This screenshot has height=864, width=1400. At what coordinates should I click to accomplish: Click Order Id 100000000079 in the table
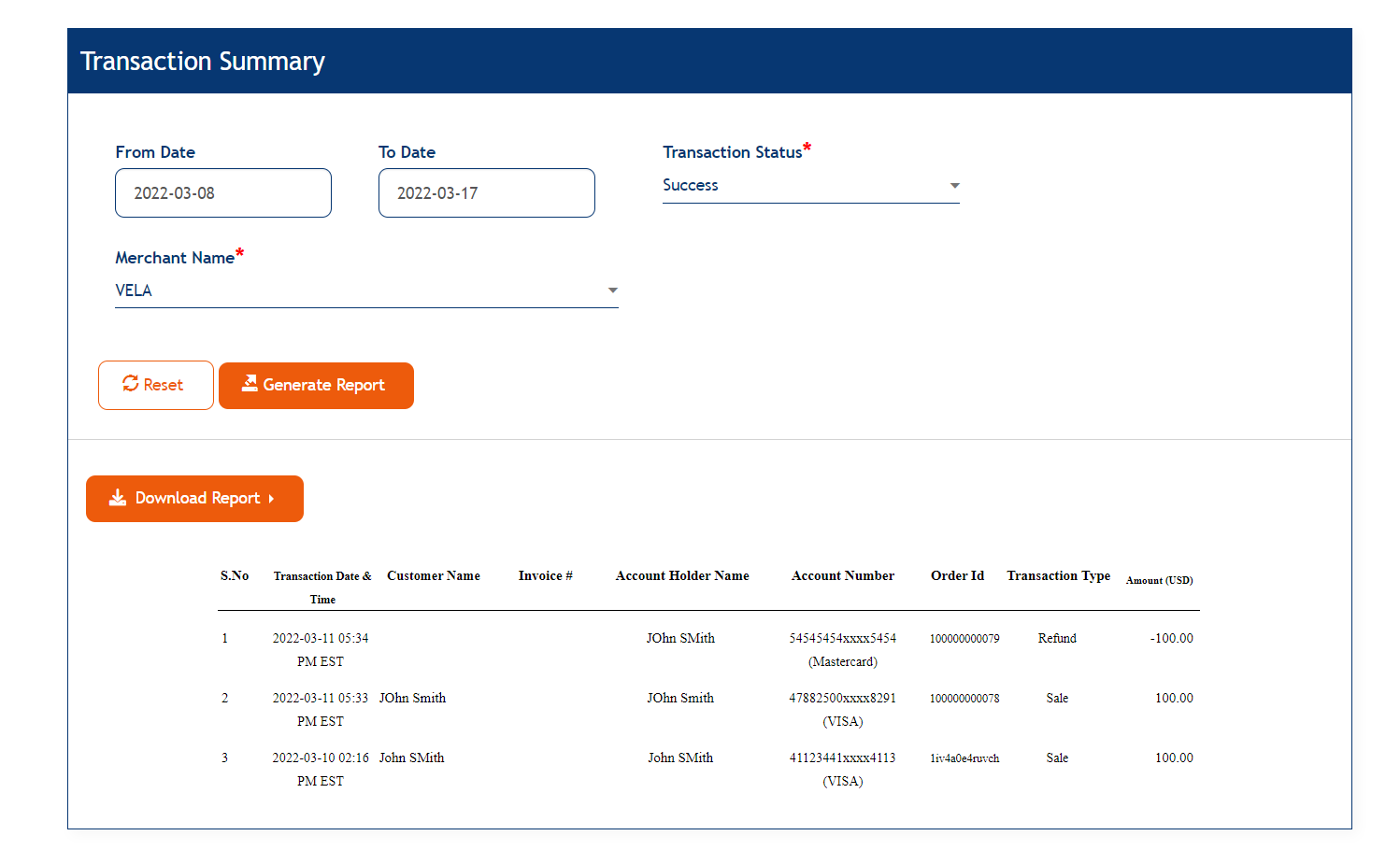[x=964, y=638]
